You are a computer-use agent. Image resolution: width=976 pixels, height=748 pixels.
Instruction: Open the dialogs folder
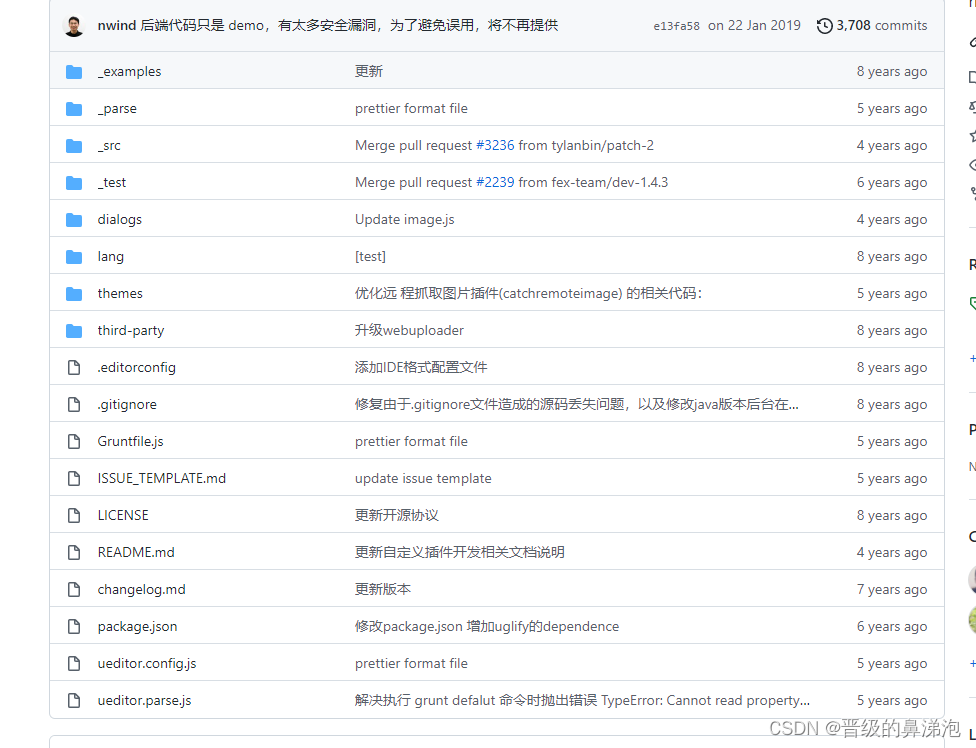click(x=119, y=219)
